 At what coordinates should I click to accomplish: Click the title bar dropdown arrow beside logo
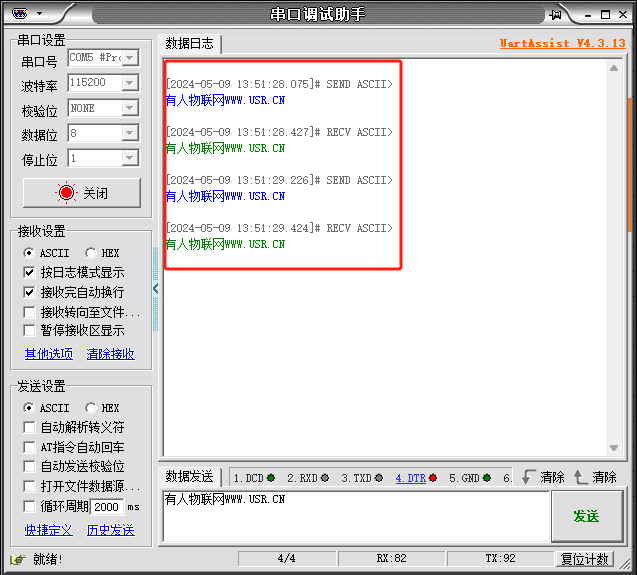coord(39,13)
